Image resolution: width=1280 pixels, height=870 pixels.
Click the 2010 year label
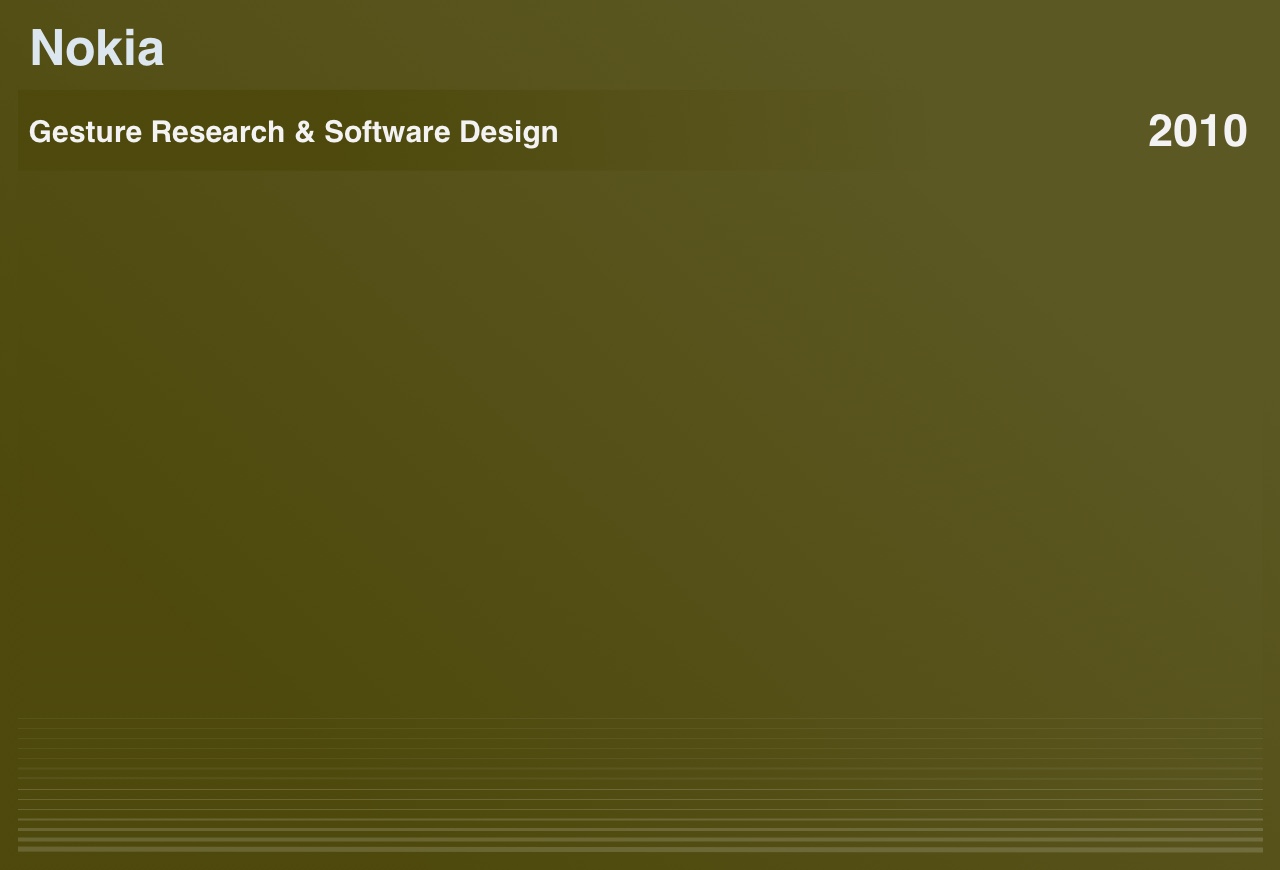tap(1197, 131)
